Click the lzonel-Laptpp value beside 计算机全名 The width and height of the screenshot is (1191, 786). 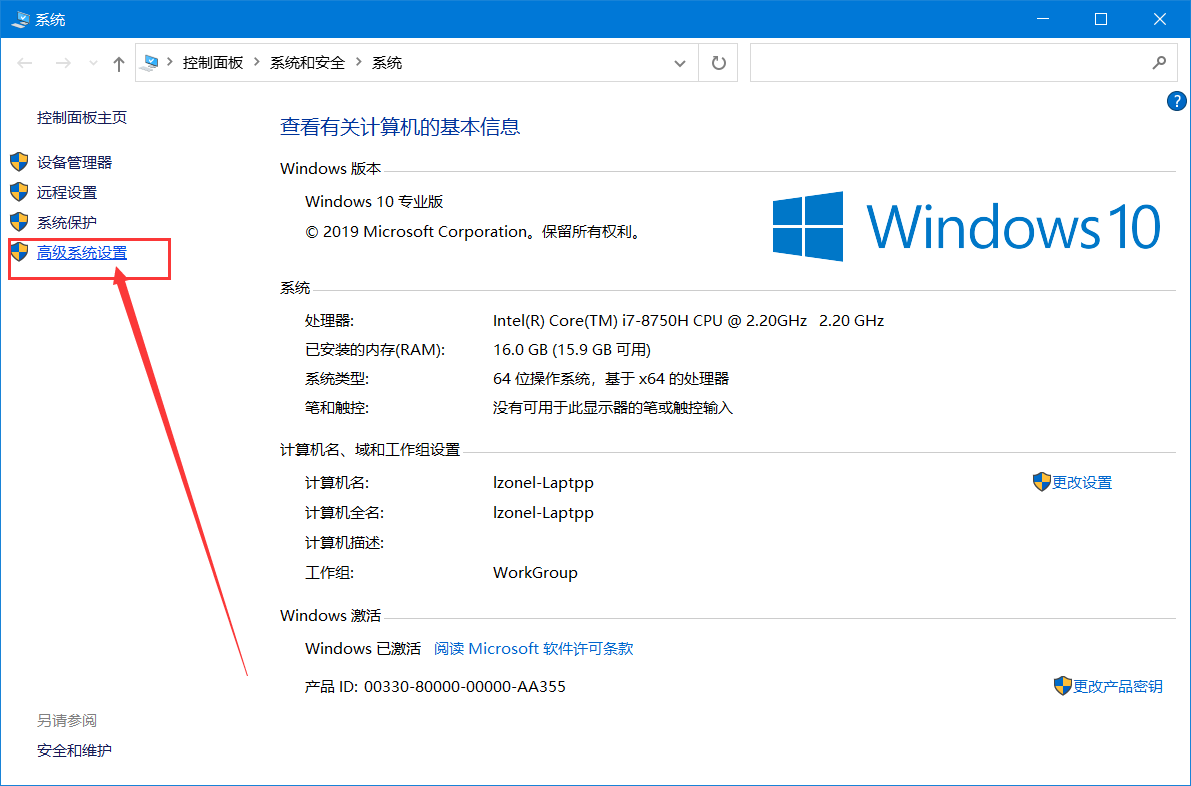click(x=543, y=513)
